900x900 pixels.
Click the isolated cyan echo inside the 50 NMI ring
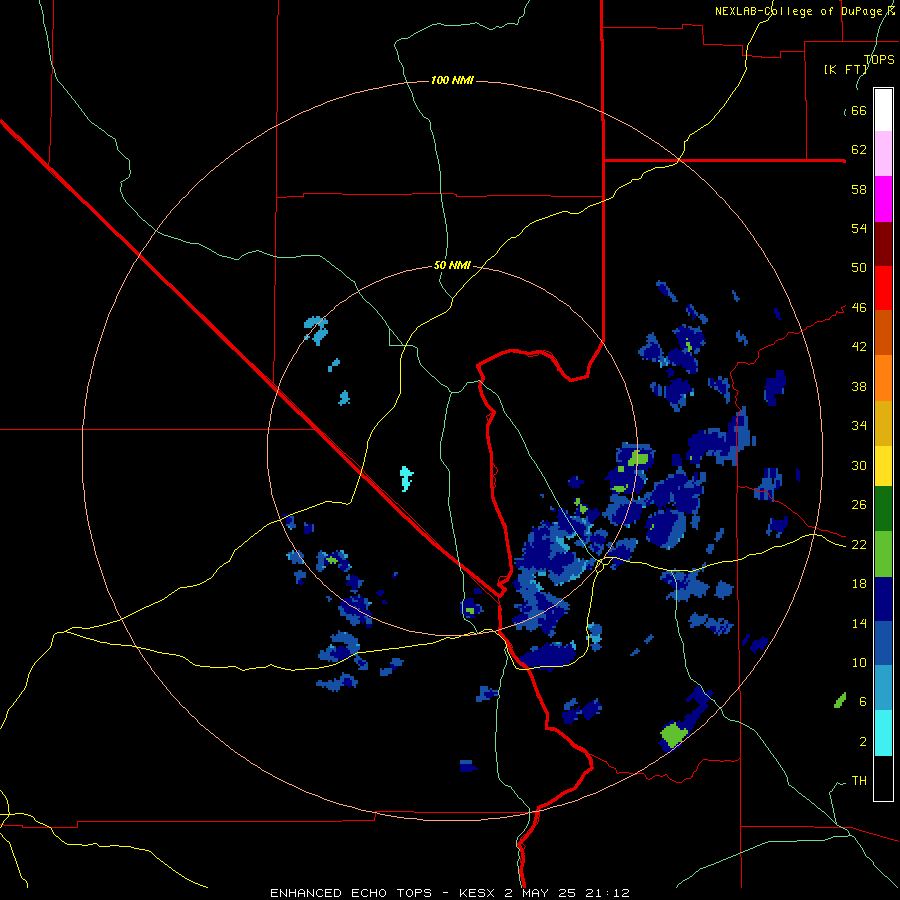406,479
